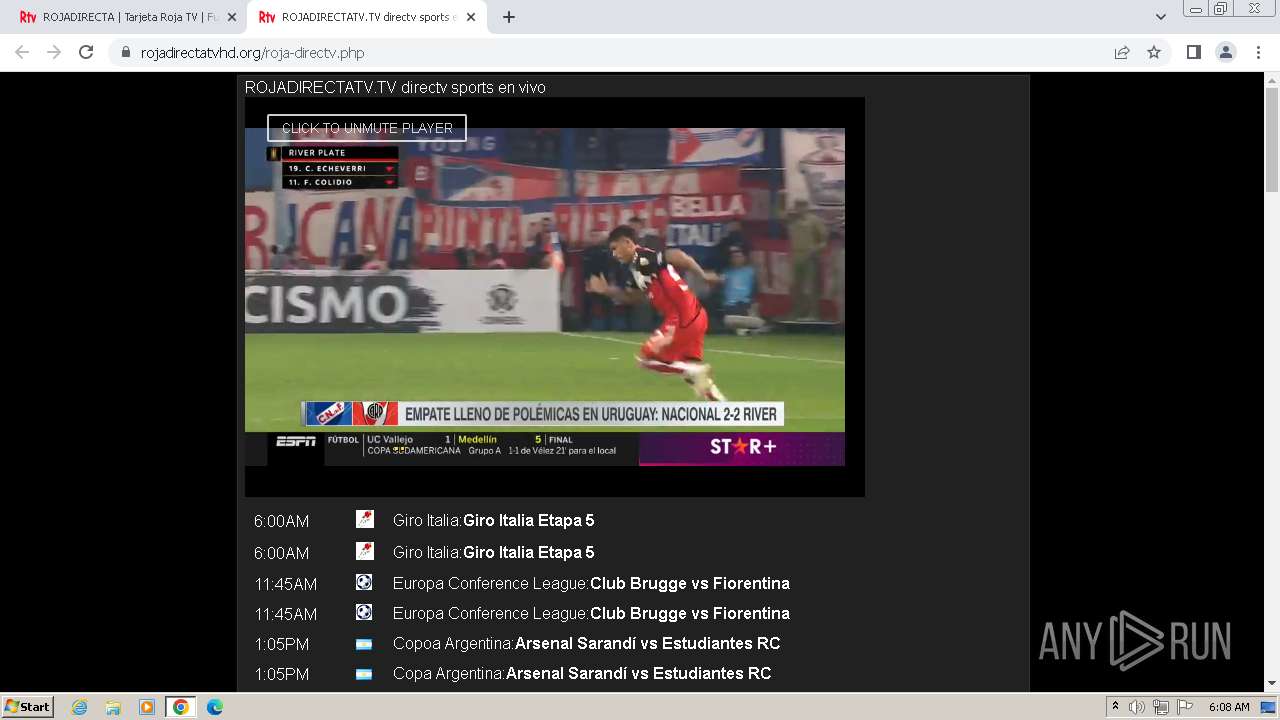This screenshot has height=720, width=1280.
Task: Bookmark this page with the star
Action: pyautogui.click(x=1154, y=52)
